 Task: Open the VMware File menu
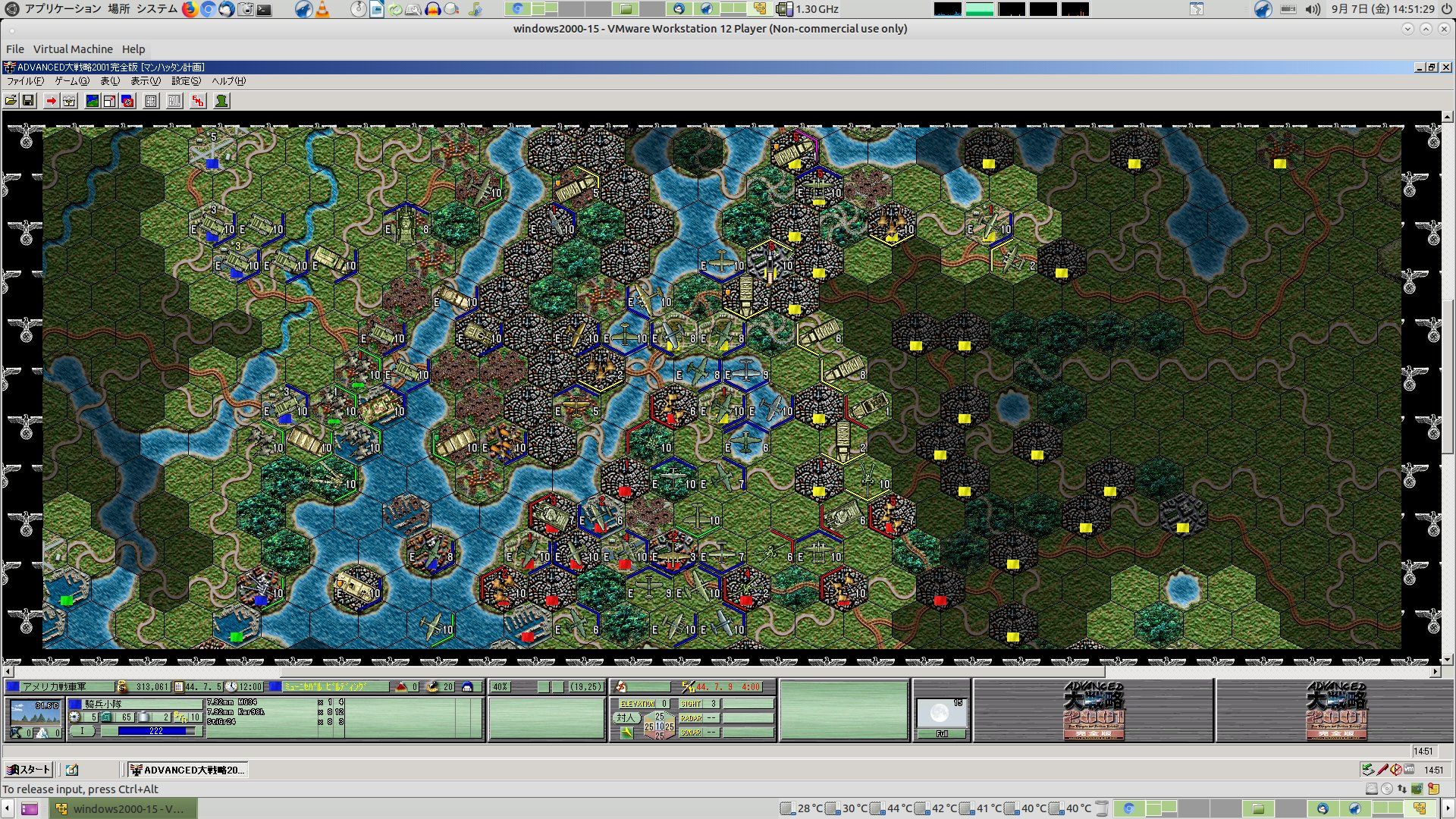(15, 49)
